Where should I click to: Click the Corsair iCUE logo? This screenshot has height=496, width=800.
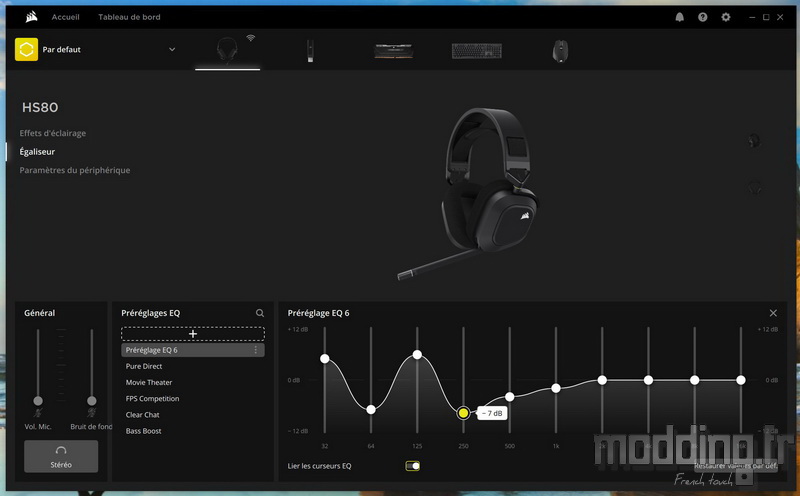pos(31,17)
